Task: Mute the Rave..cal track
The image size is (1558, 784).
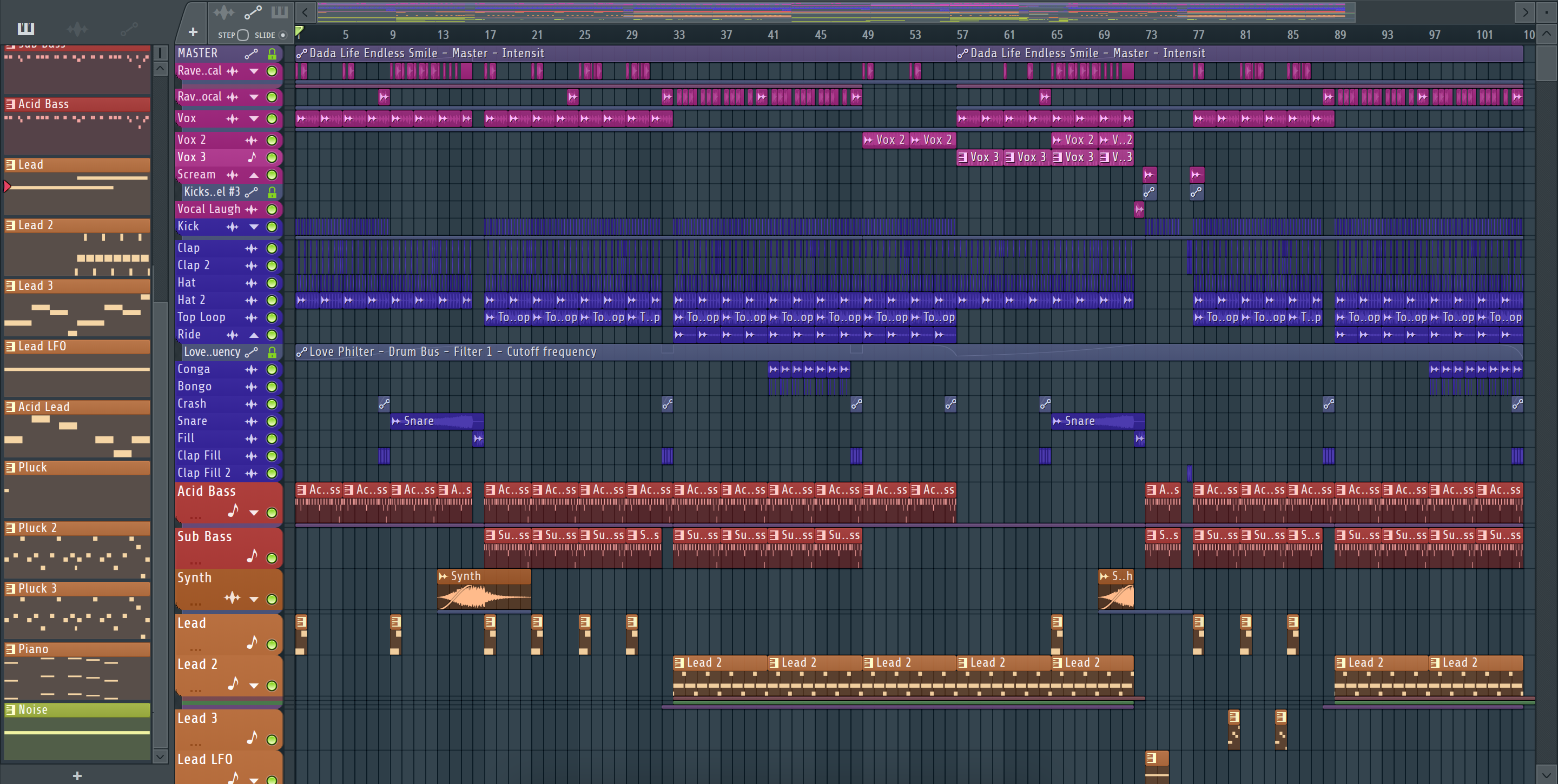Action: pyautogui.click(x=272, y=71)
